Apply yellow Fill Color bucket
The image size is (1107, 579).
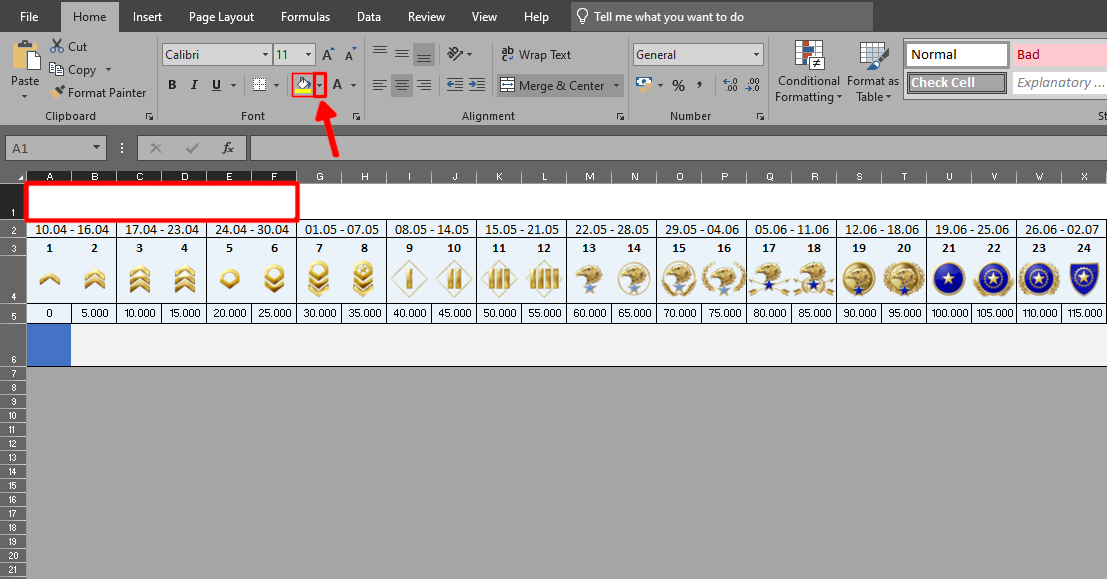point(303,85)
